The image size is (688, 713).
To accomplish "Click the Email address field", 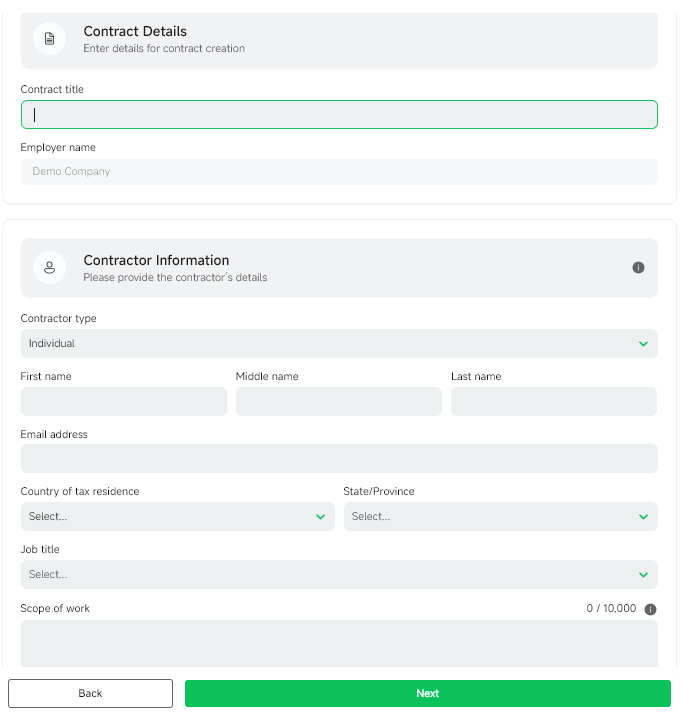I will (x=339, y=458).
